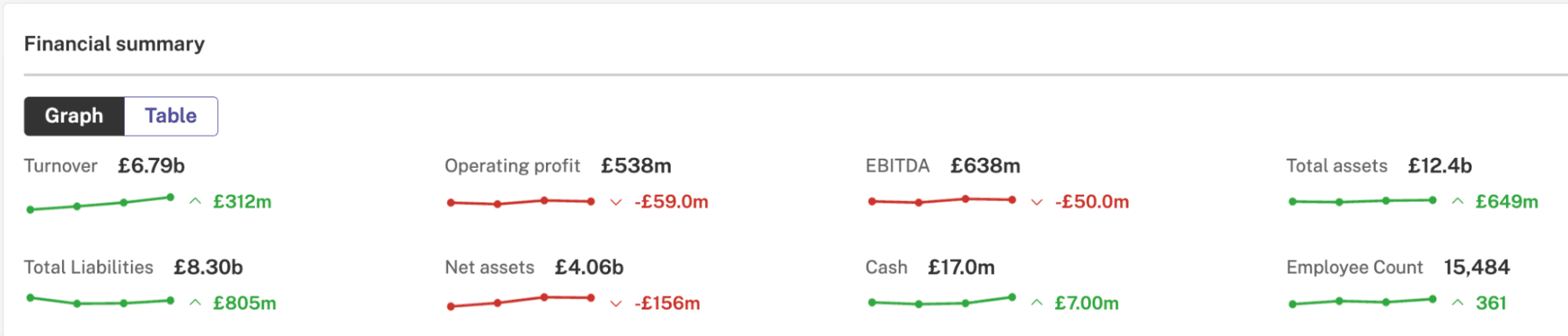The image size is (1568, 336).
Task: Click the green up arrow beside £312m
Action: [195, 202]
